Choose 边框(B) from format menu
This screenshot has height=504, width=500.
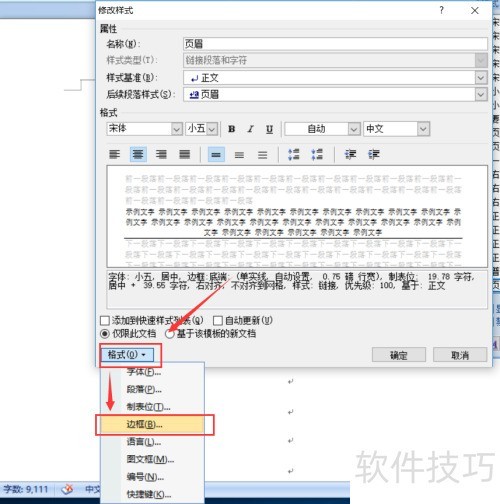click(x=152, y=424)
